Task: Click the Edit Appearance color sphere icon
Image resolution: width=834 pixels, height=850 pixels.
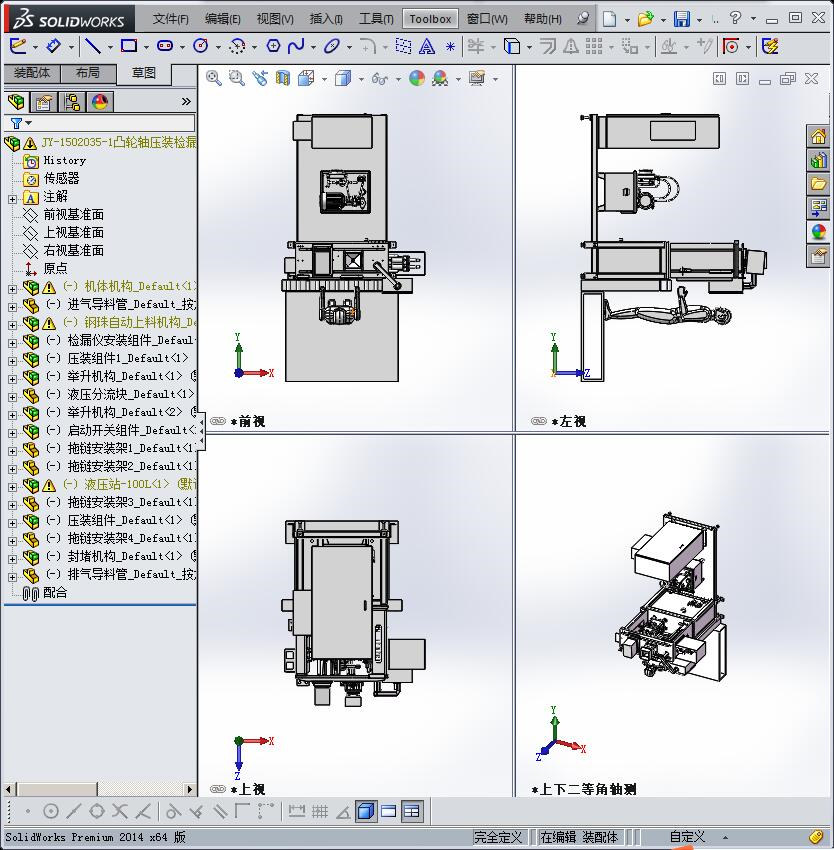Action: tap(416, 79)
